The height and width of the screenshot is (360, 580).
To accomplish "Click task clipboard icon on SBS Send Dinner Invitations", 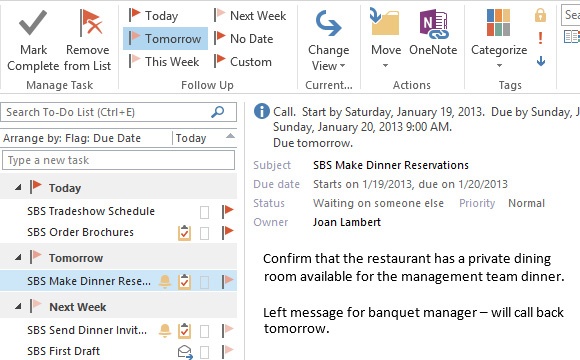I will [185, 330].
